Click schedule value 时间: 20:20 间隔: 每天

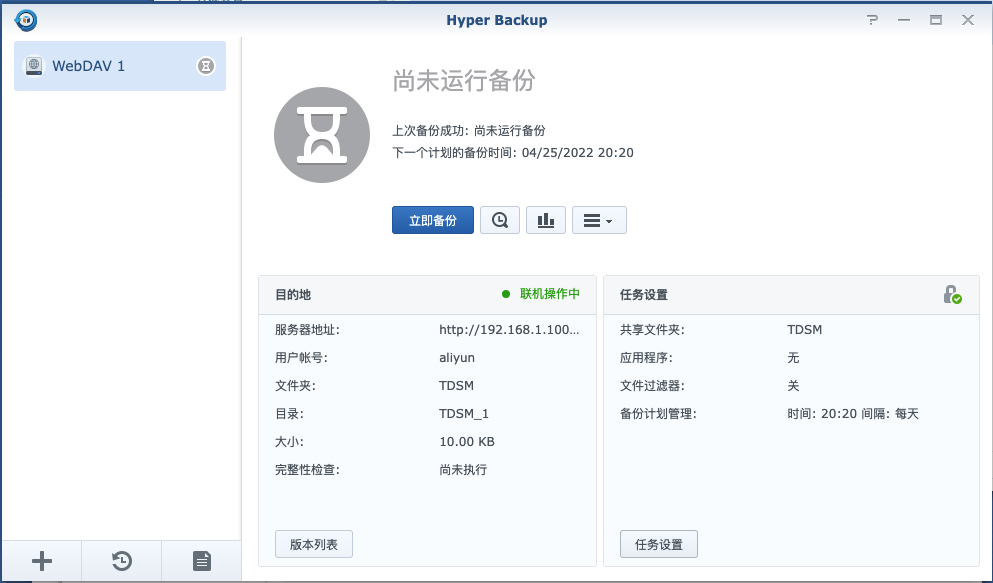pyautogui.click(x=853, y=413)
